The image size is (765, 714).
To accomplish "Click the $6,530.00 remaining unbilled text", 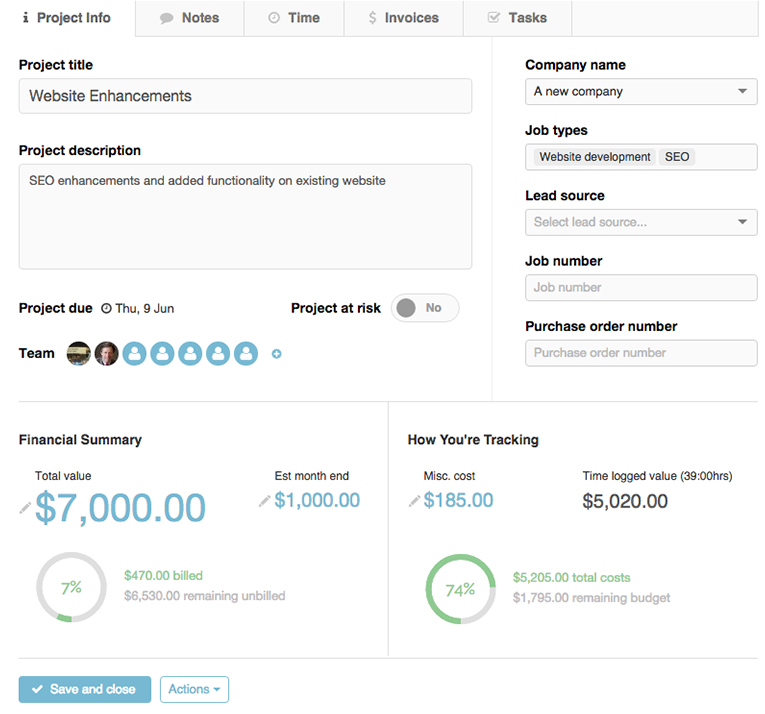I will [x=204, y=596].
